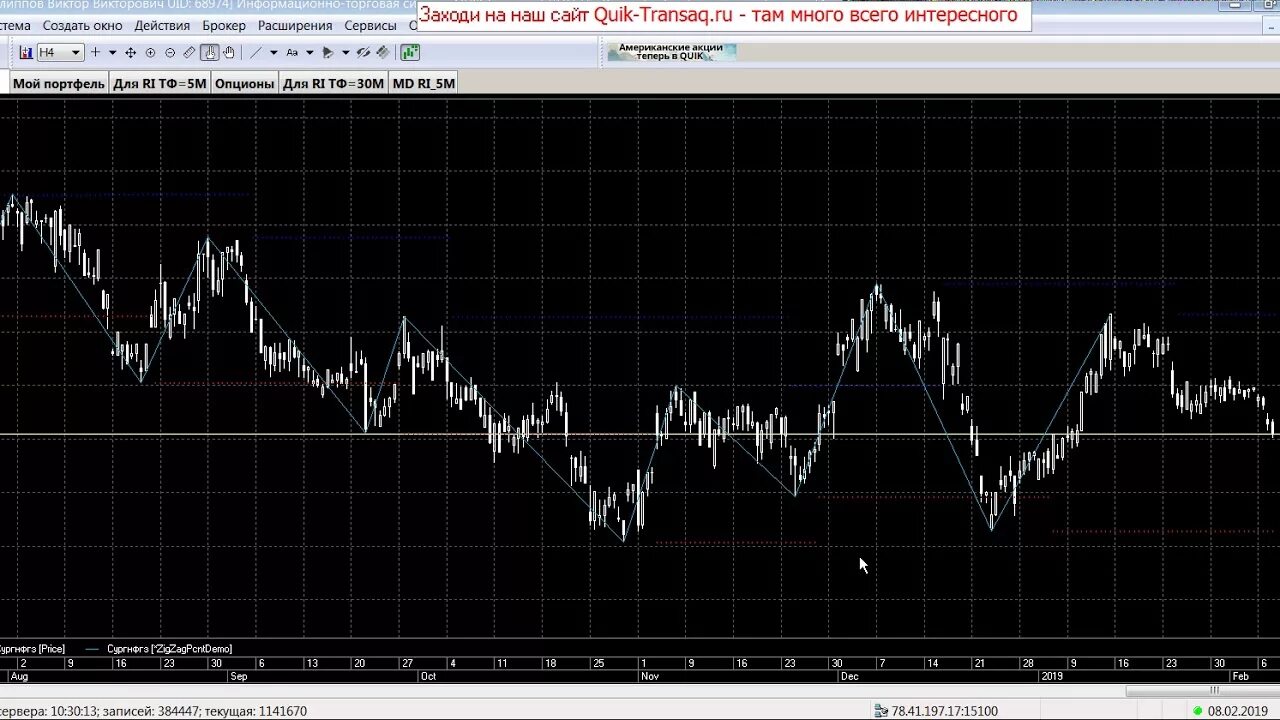Click the Oct label on time axis
This screenshot has width=1280, height=720.
(428, 676)
